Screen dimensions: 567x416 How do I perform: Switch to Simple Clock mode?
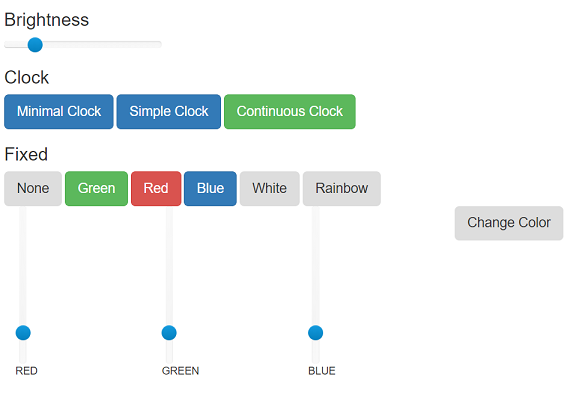click(x=169, y=111)
